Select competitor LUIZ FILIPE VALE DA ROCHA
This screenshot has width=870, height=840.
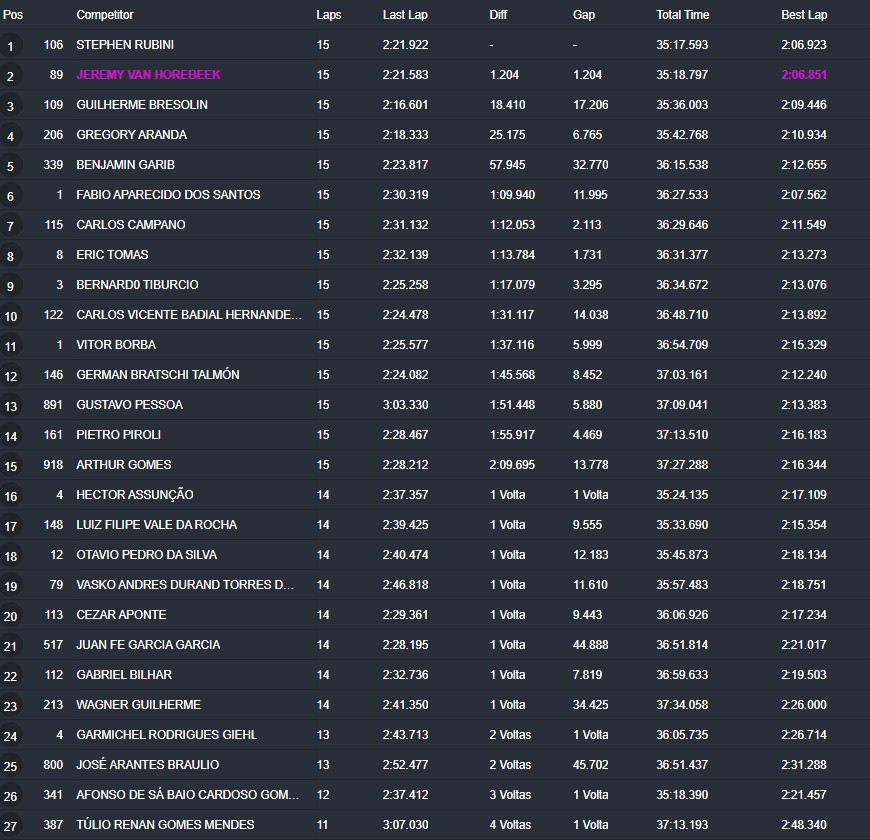[156, 524]
